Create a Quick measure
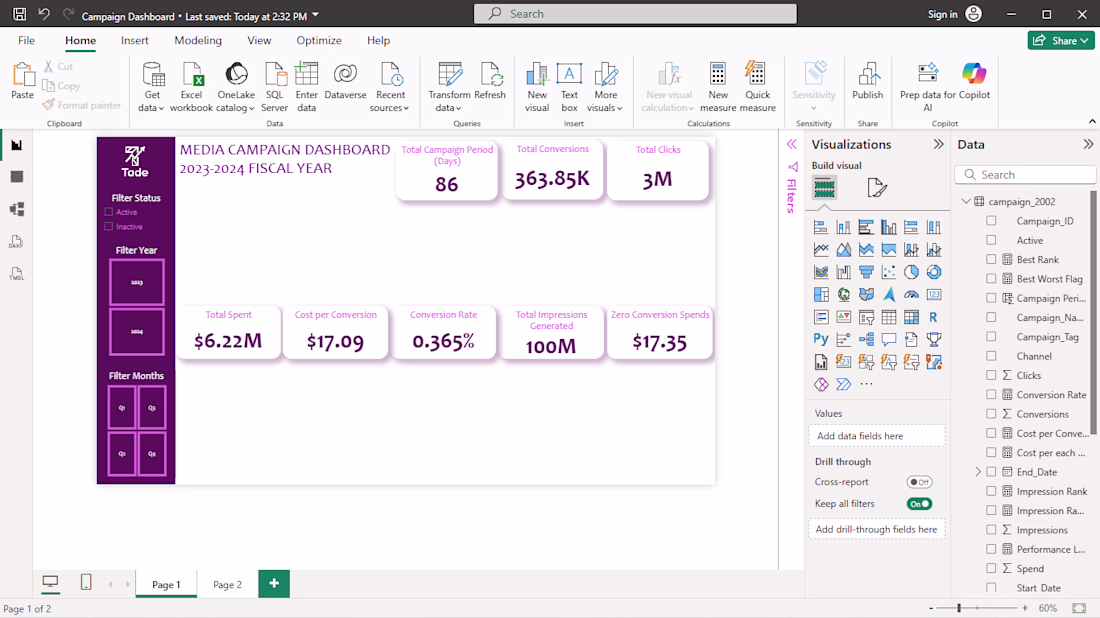 point(757,76)
